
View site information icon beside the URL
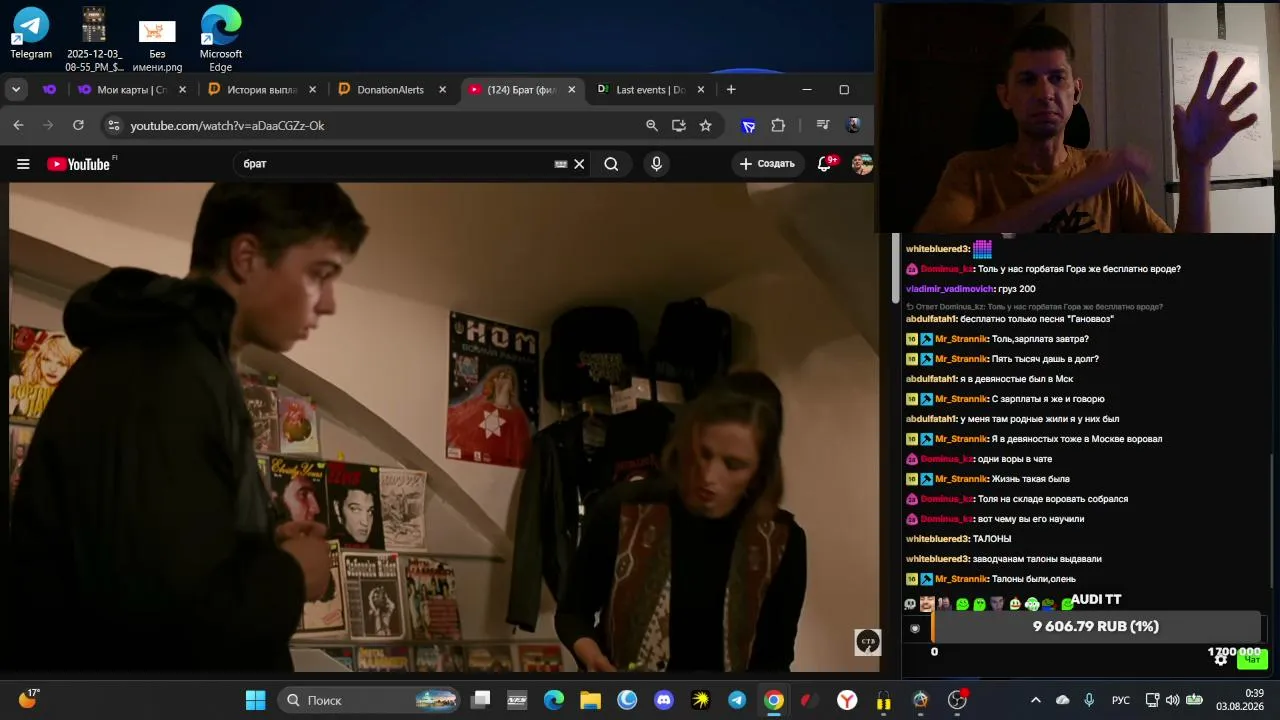[x=113, y=125]
